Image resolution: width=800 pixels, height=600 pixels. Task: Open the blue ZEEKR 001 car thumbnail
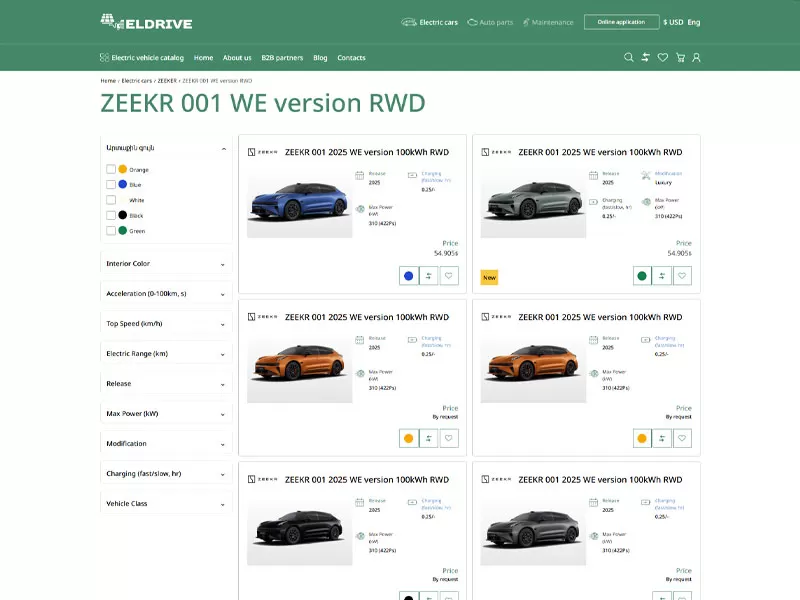click(300, 205)
